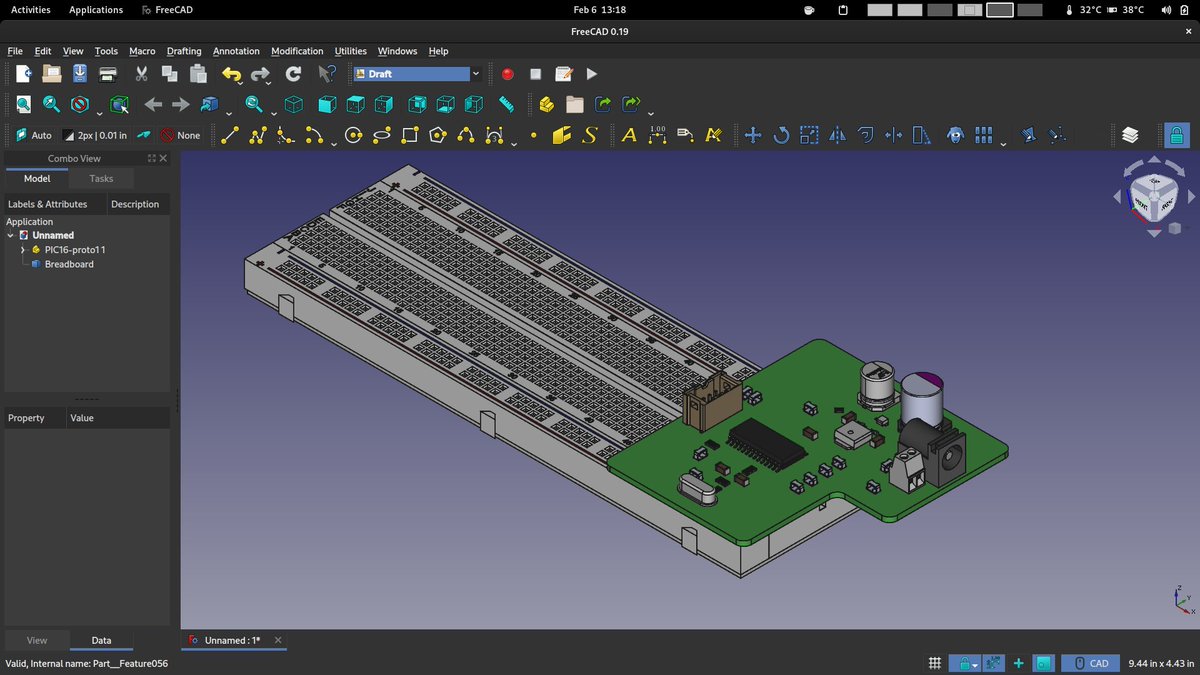The width and height of the screenshot is (1200, 675).
Task: Toggle the Draft snap lock button
Action: (x=1176, y=135)
